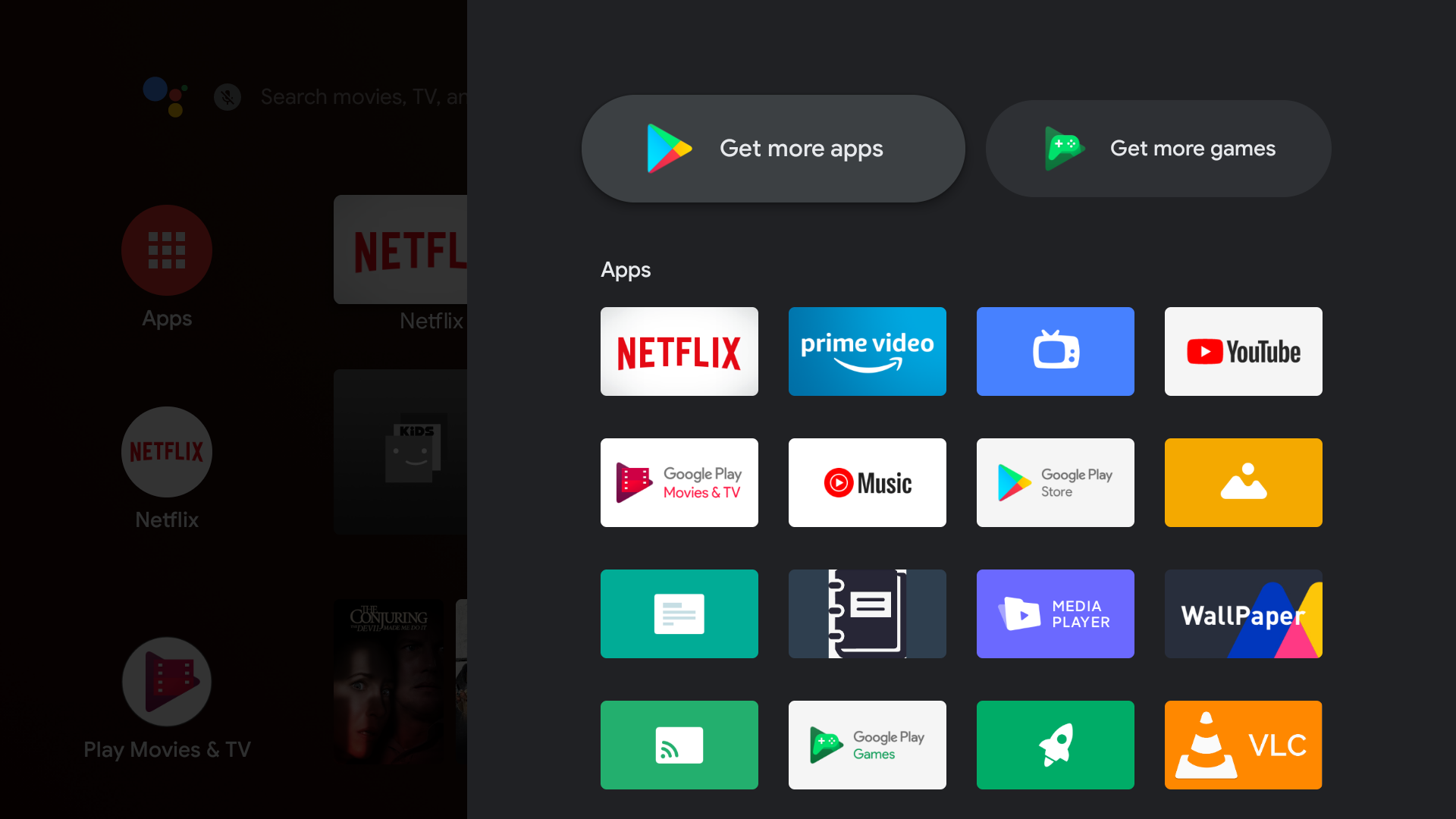The image size is (1456, 819).
Task: Select the round Netflix sidebar icon
Action: pyautogui.click(x=167, y=452)
